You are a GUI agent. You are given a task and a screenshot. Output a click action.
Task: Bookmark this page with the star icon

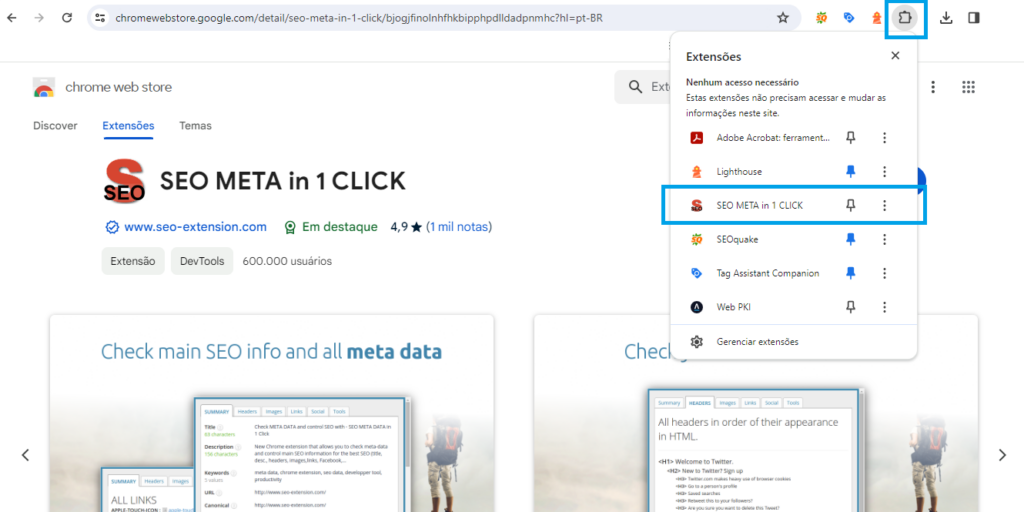782,18
